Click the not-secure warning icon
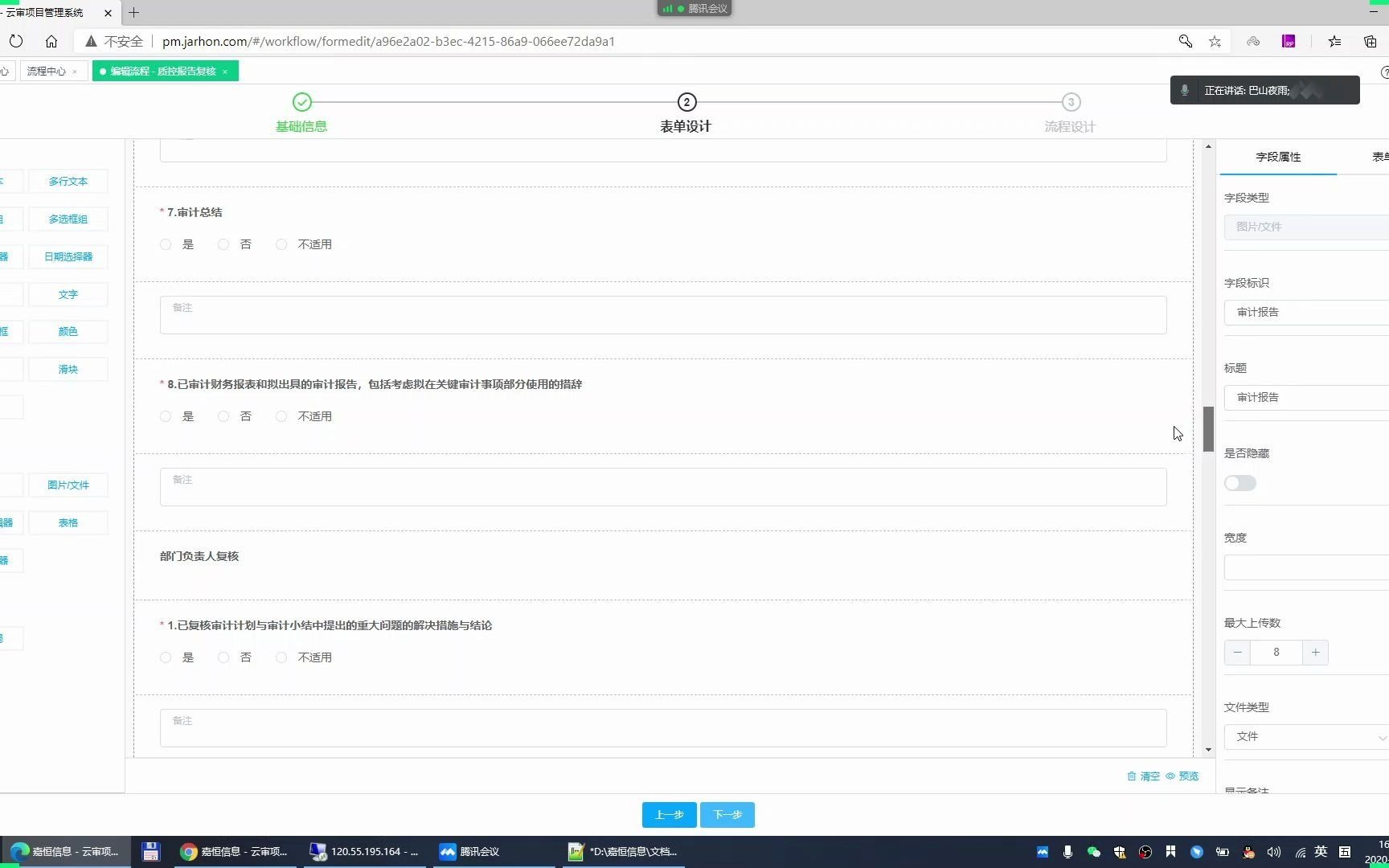 91,41
